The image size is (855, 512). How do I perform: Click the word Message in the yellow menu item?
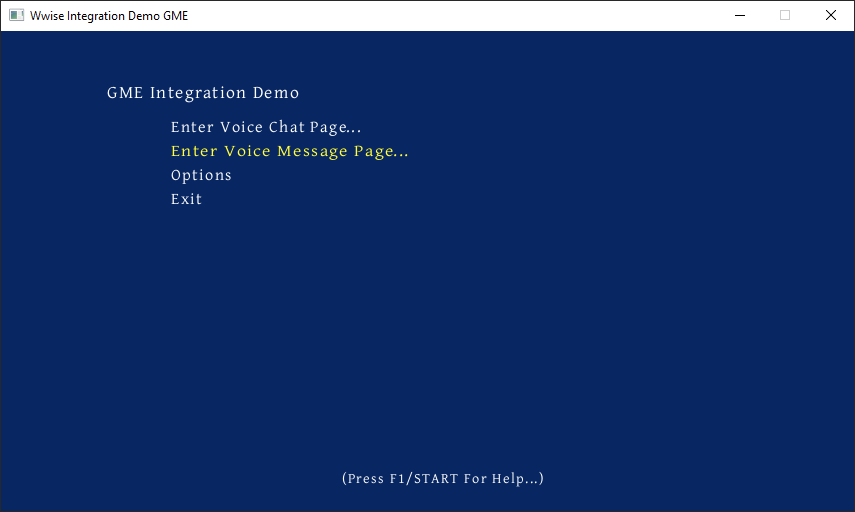pyautogui.click(x=312, y=151)
